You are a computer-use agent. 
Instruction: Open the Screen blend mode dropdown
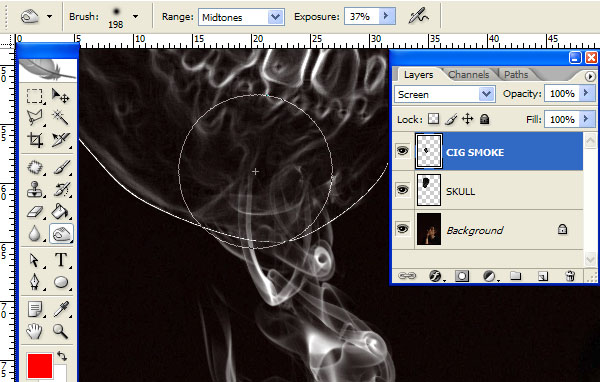(x=445, y=94)
